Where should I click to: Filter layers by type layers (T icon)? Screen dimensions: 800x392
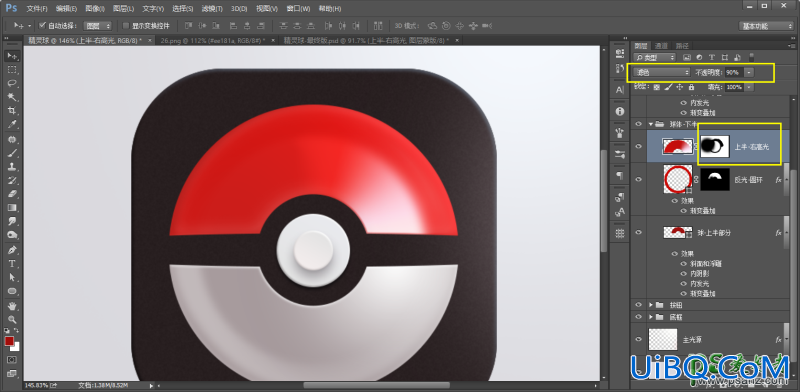[x=712, y=58]
